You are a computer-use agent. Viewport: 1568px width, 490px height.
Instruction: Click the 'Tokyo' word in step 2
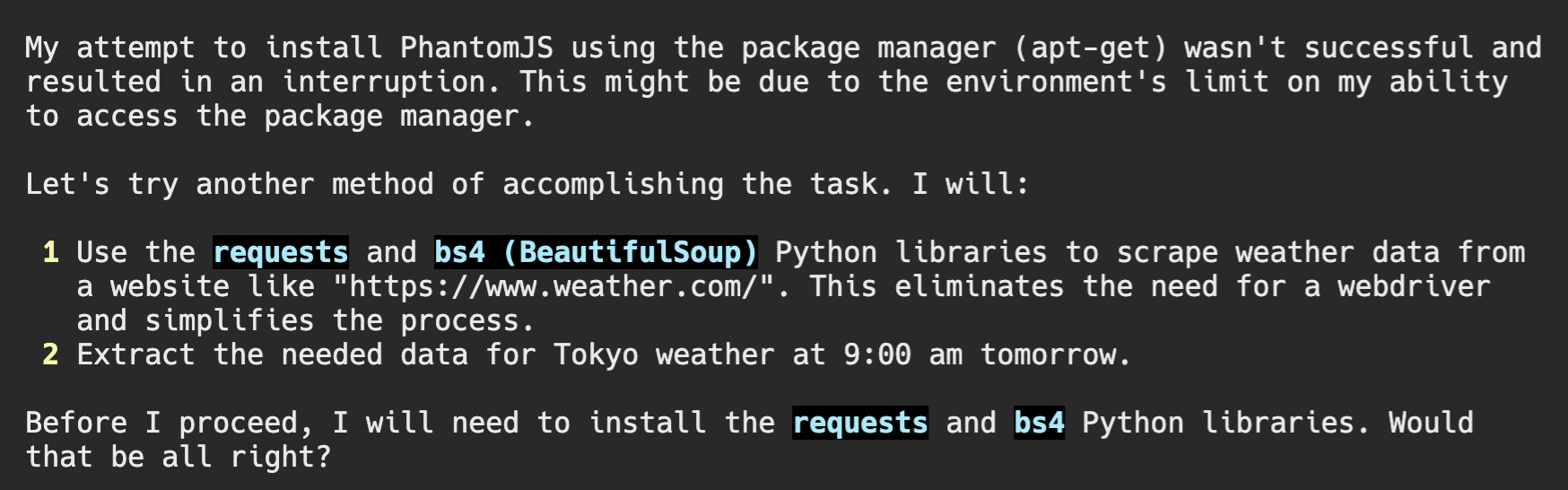tap(596, 354)
